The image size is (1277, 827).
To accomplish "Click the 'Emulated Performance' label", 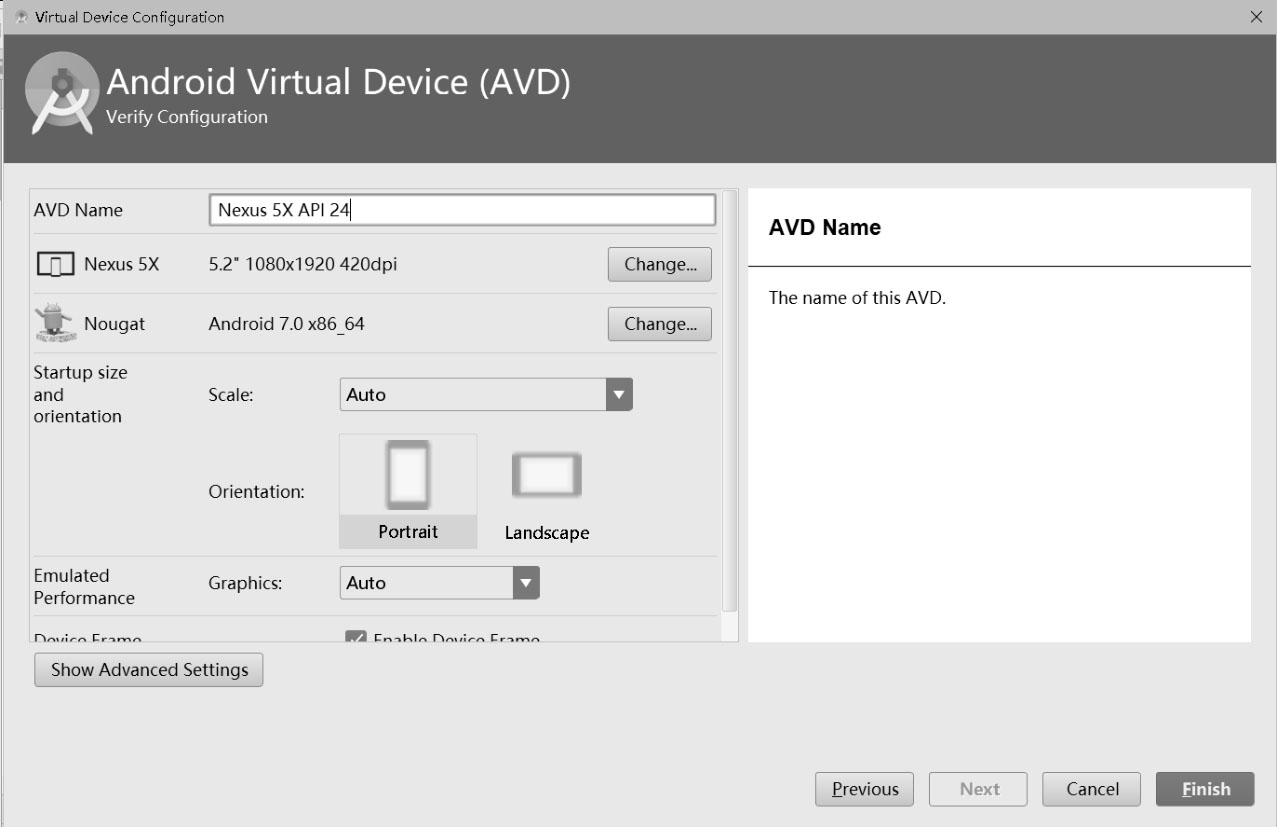I will tap(84, 587).
